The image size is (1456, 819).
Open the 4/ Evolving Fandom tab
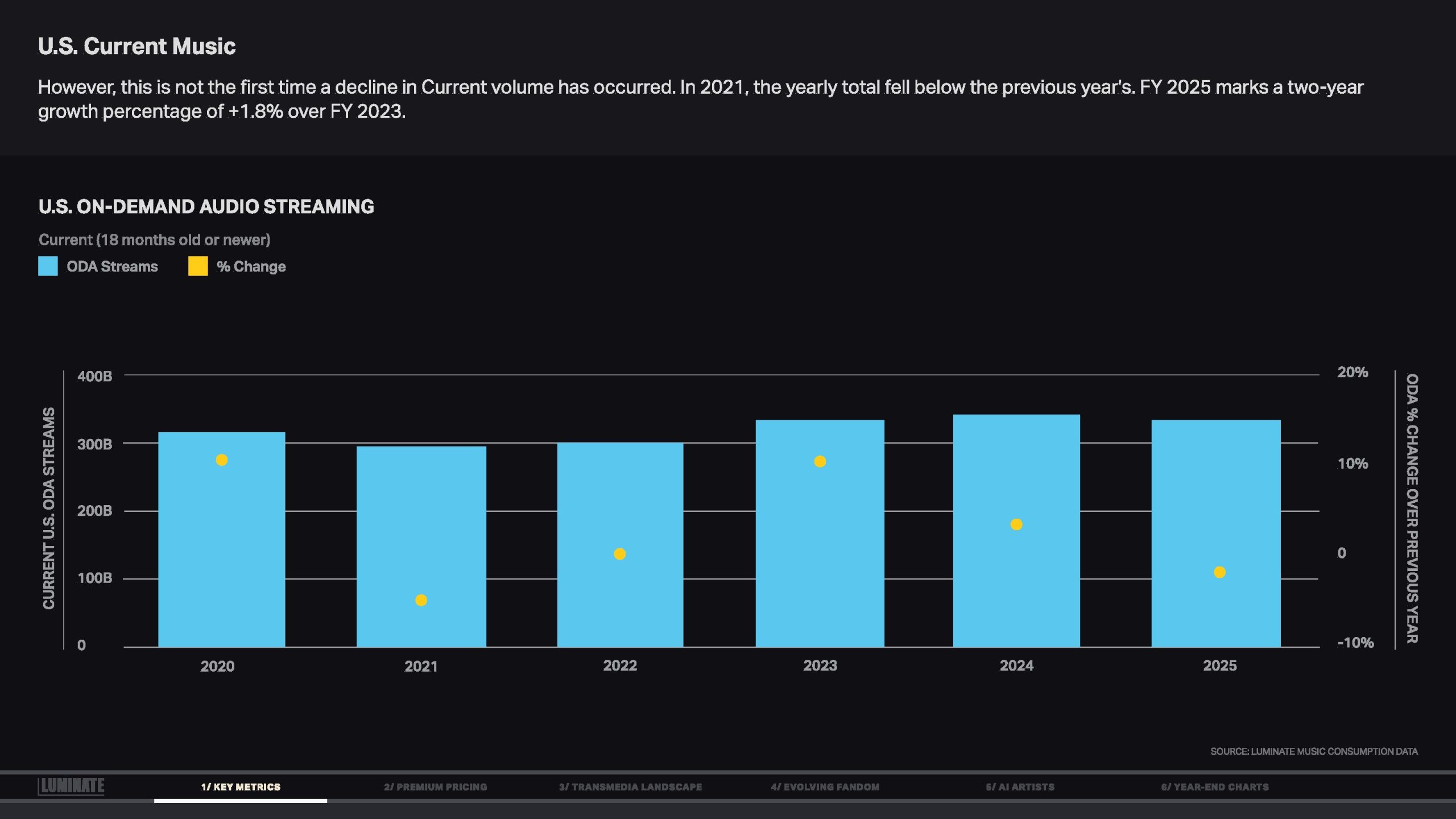coord(825,787)
